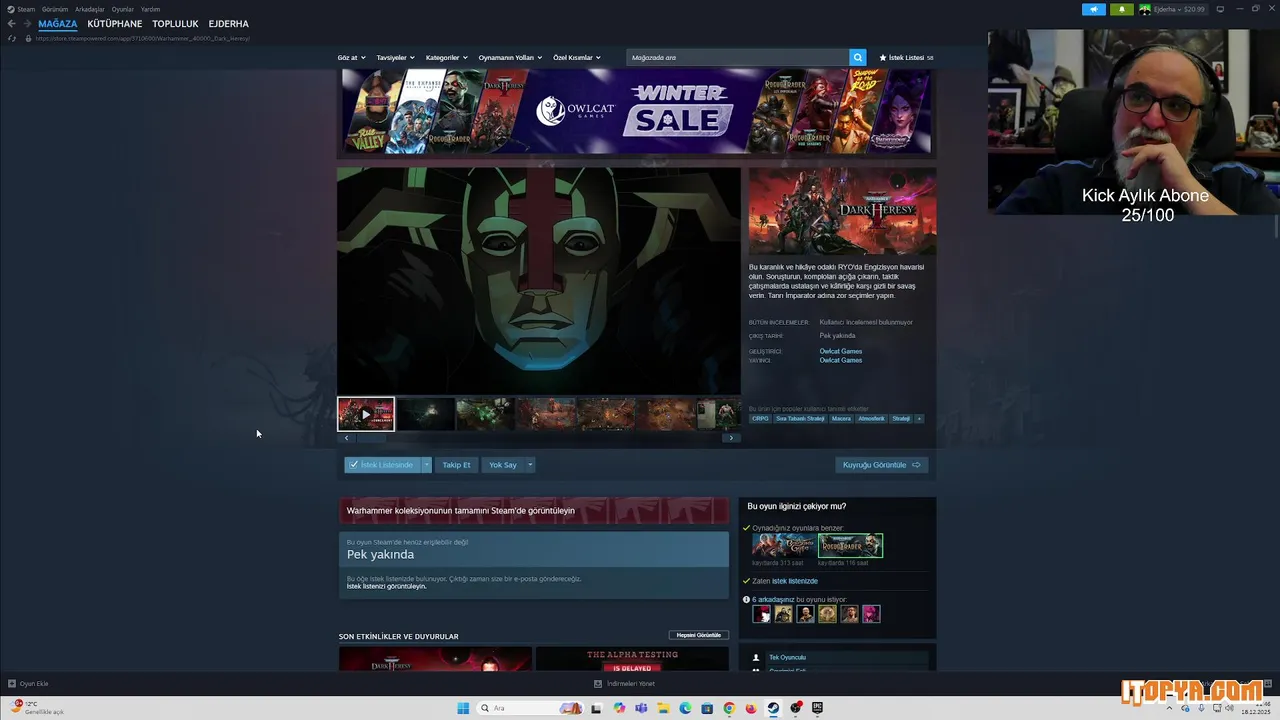Screen dimensions: 1280x720
Task: Open the blue announcements megaphone icon
Action: tap(1094, 9)
